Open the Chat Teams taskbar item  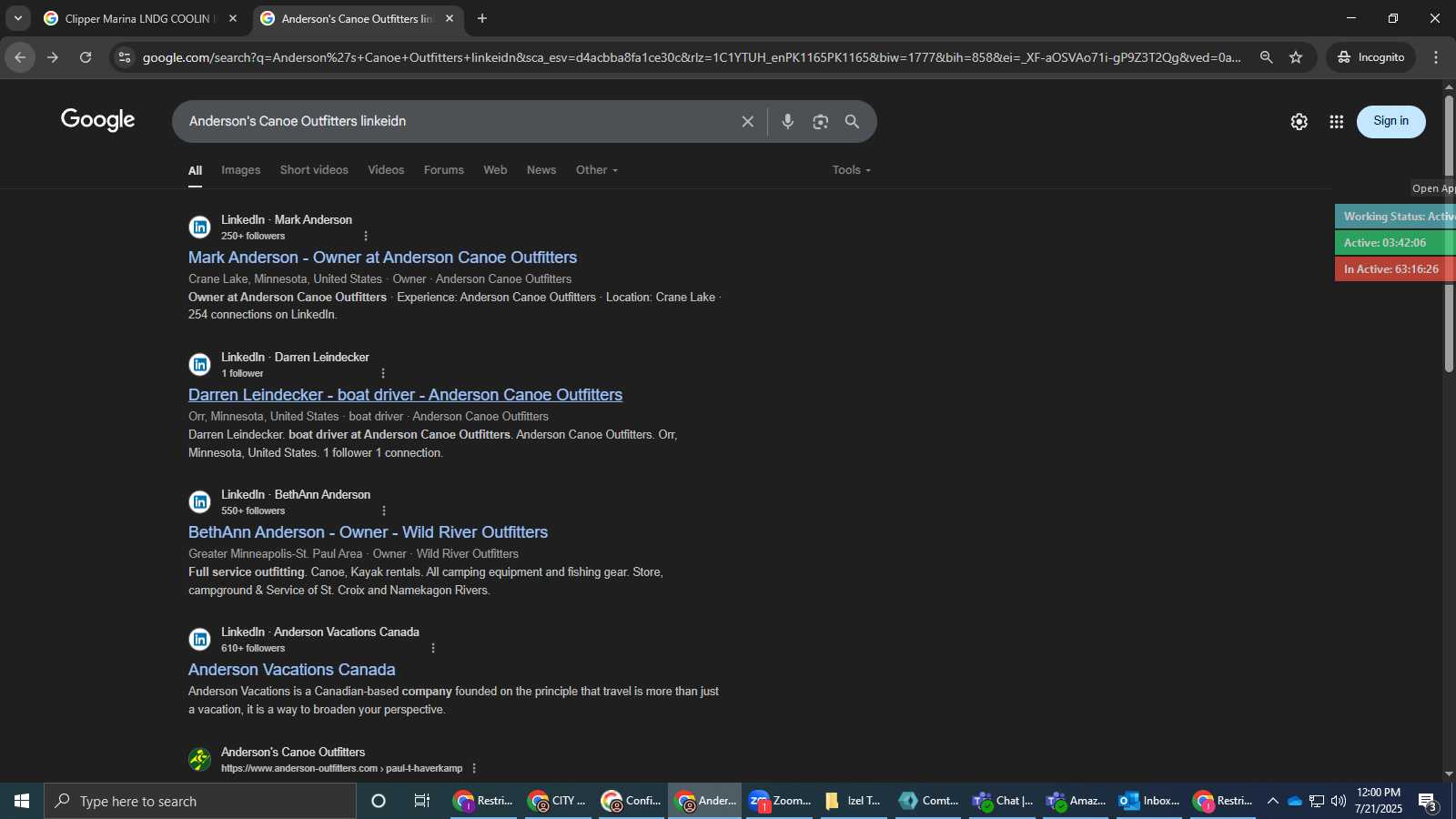pyautogui.click(x=1002, y=801)
